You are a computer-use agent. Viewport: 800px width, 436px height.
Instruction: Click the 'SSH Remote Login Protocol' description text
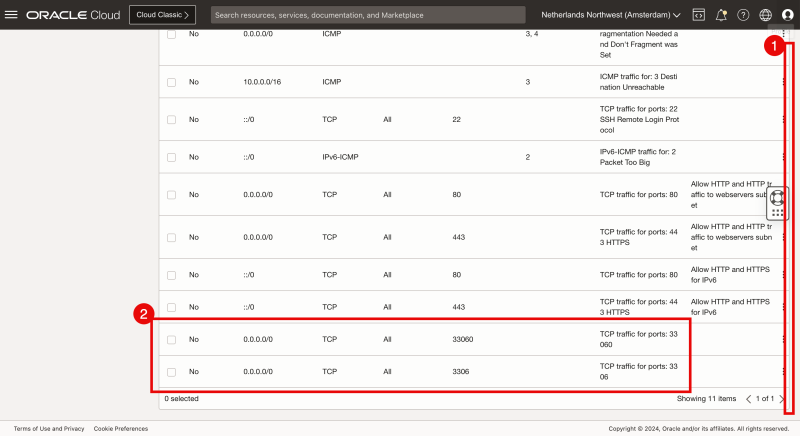(x=639, y=125)
